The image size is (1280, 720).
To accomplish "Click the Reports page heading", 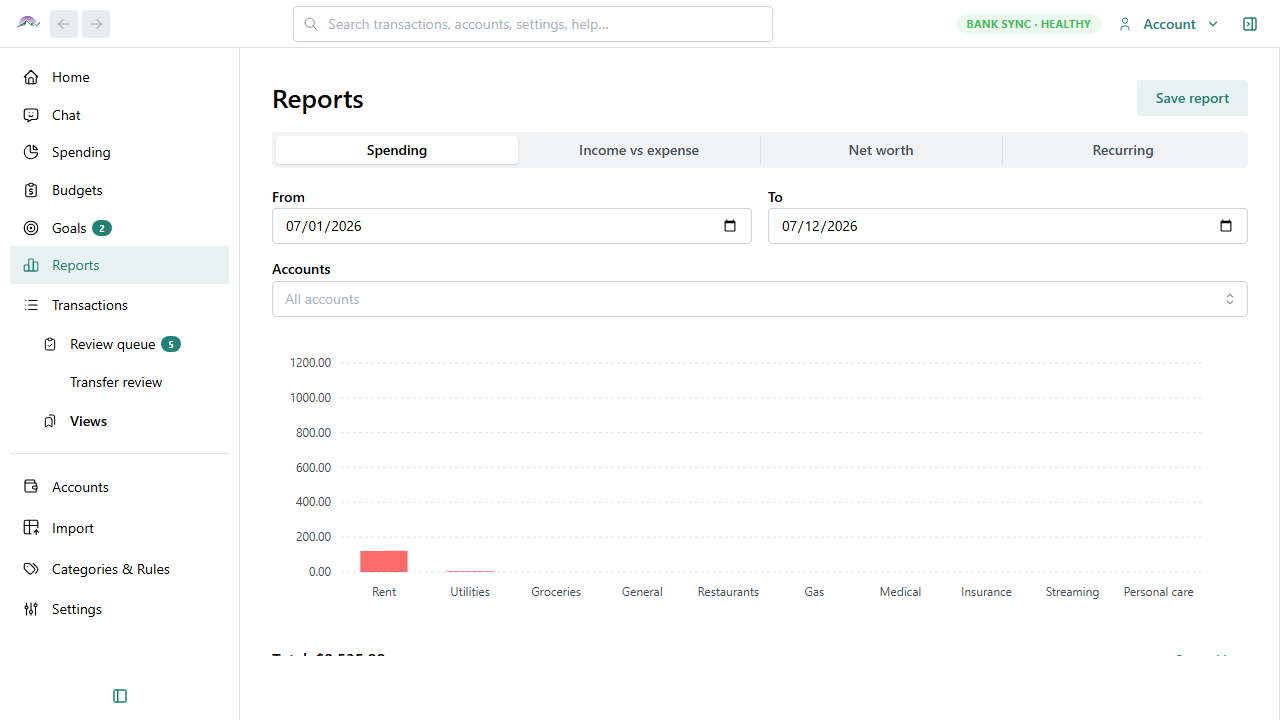I will [x=318, y=99].
